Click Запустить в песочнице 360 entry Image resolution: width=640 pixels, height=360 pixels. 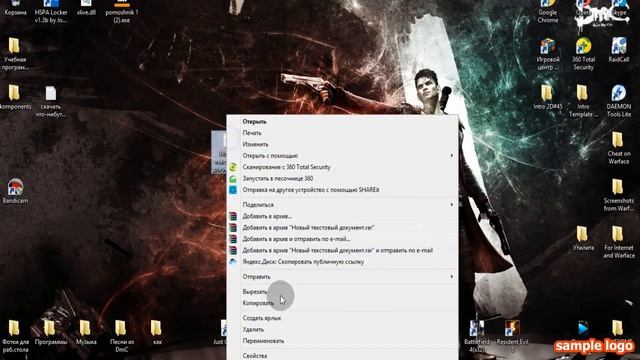tap(342, 179)
